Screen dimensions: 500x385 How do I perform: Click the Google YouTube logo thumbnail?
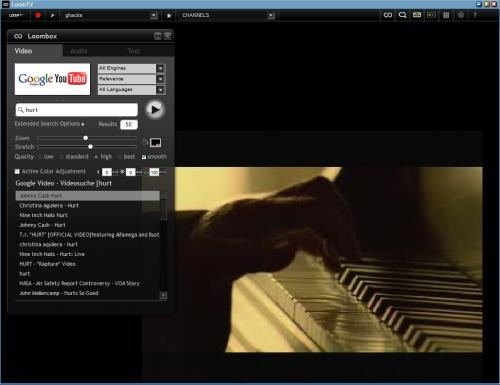click(52, 79)
